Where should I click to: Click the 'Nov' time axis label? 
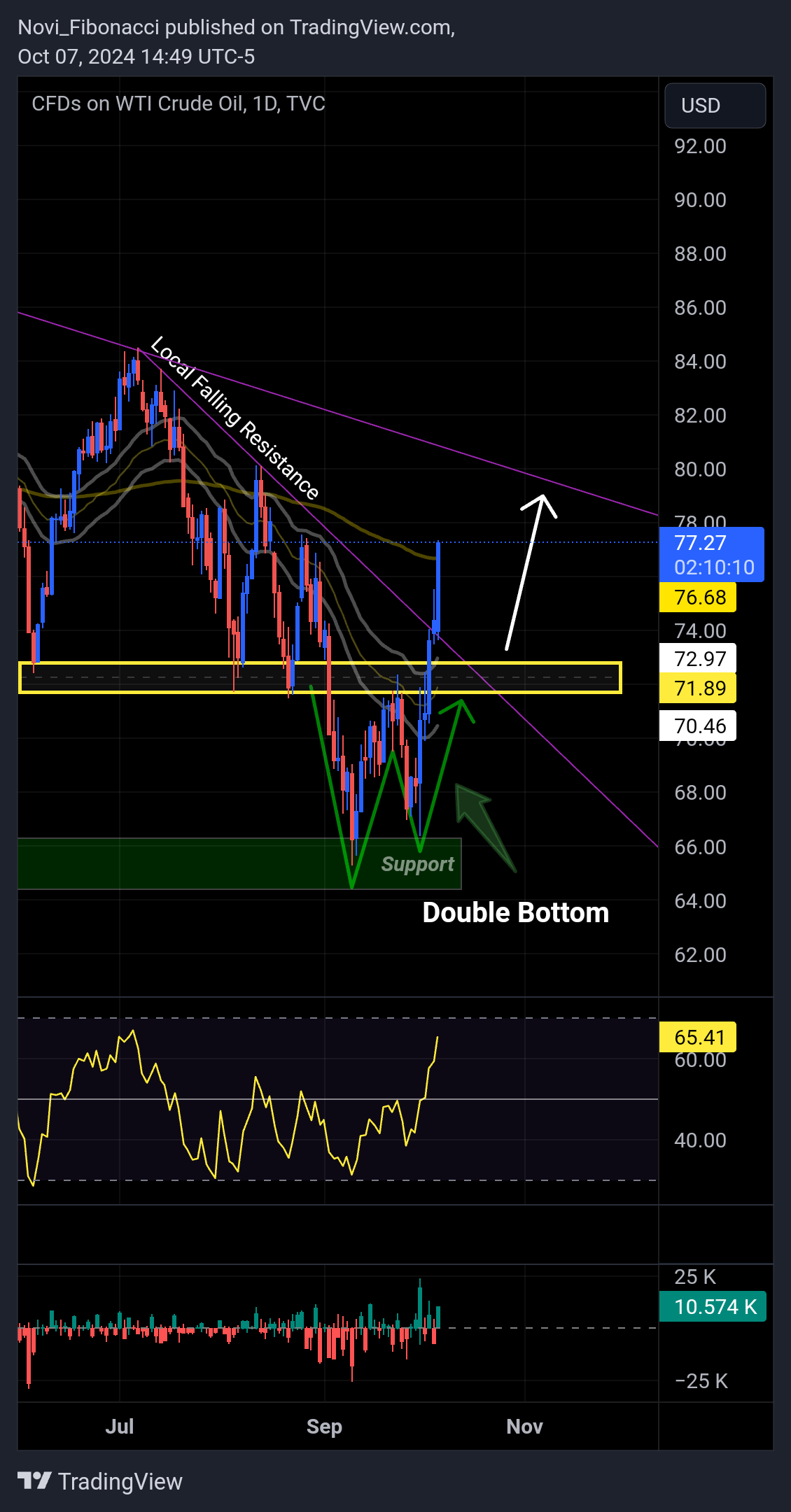[524, 1426]
